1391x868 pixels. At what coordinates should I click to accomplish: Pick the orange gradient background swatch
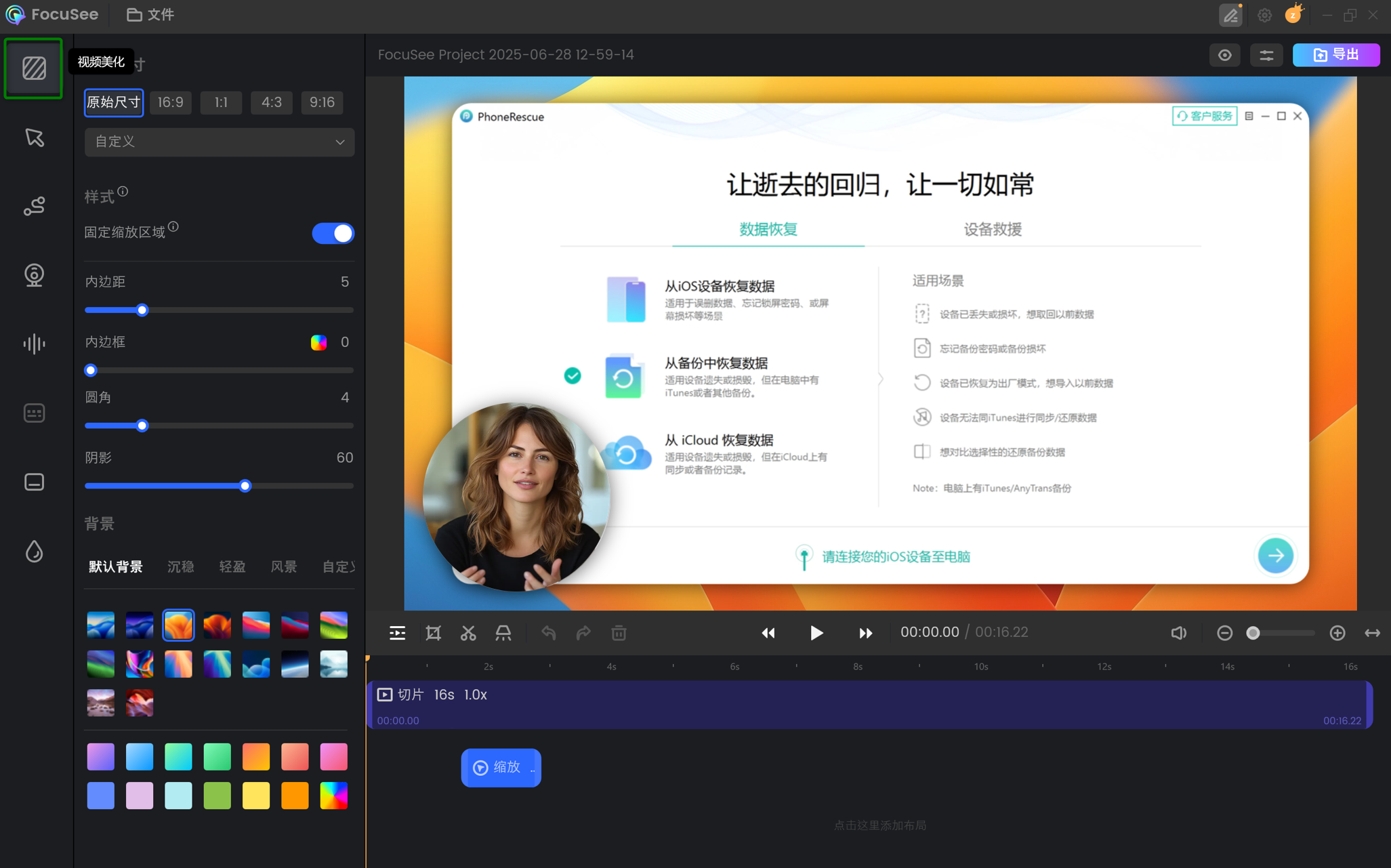pos(256,756)
